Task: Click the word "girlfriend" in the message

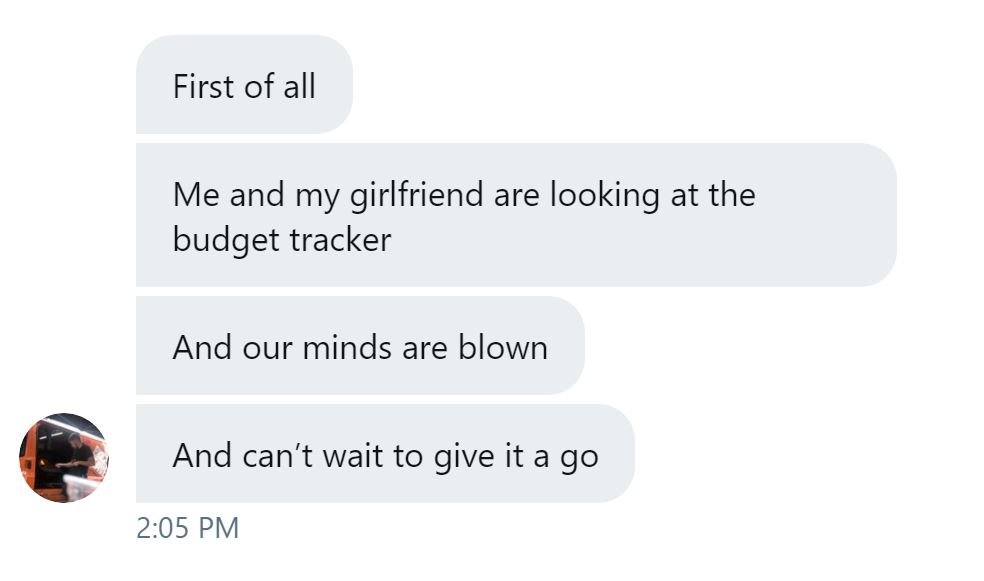Action: coord(416,195)
